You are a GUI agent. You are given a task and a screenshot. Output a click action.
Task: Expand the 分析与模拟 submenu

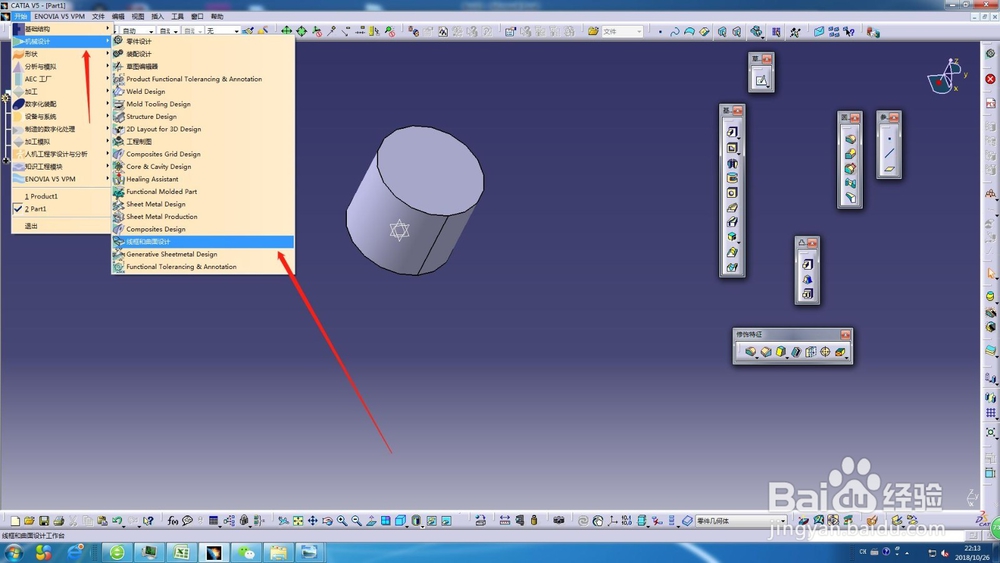tap(62, 66)
